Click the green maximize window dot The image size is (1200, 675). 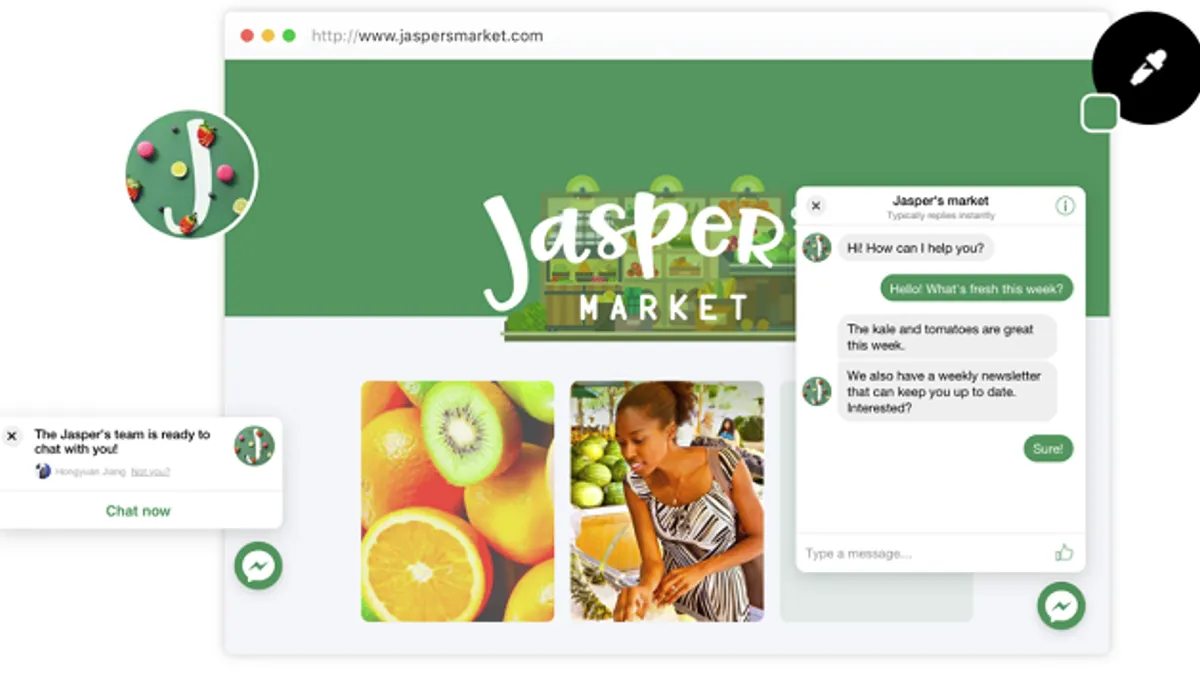(x=289, y=36)
